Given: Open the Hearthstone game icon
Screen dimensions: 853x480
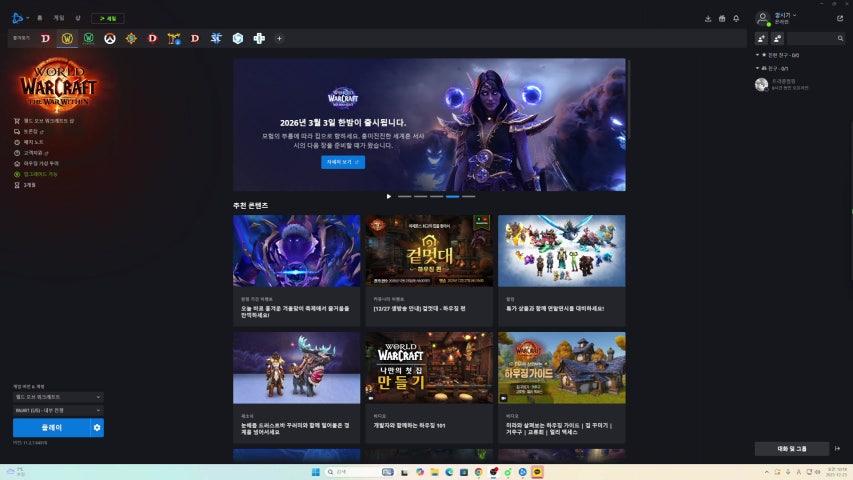Looking at the screenshot, I should [x=131, y=38].
